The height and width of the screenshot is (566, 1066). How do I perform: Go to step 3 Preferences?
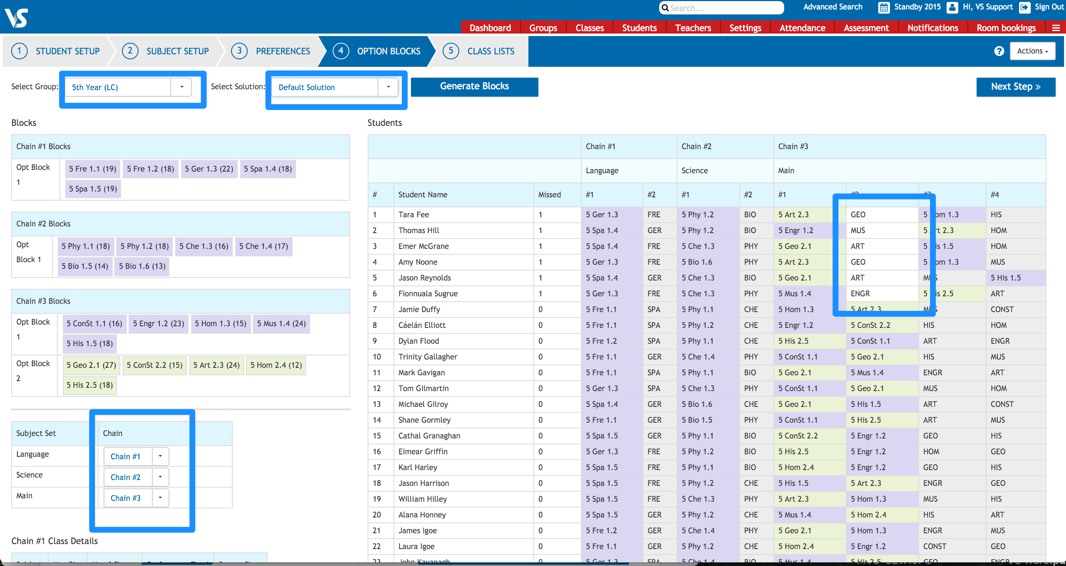[x=271, y=51]
